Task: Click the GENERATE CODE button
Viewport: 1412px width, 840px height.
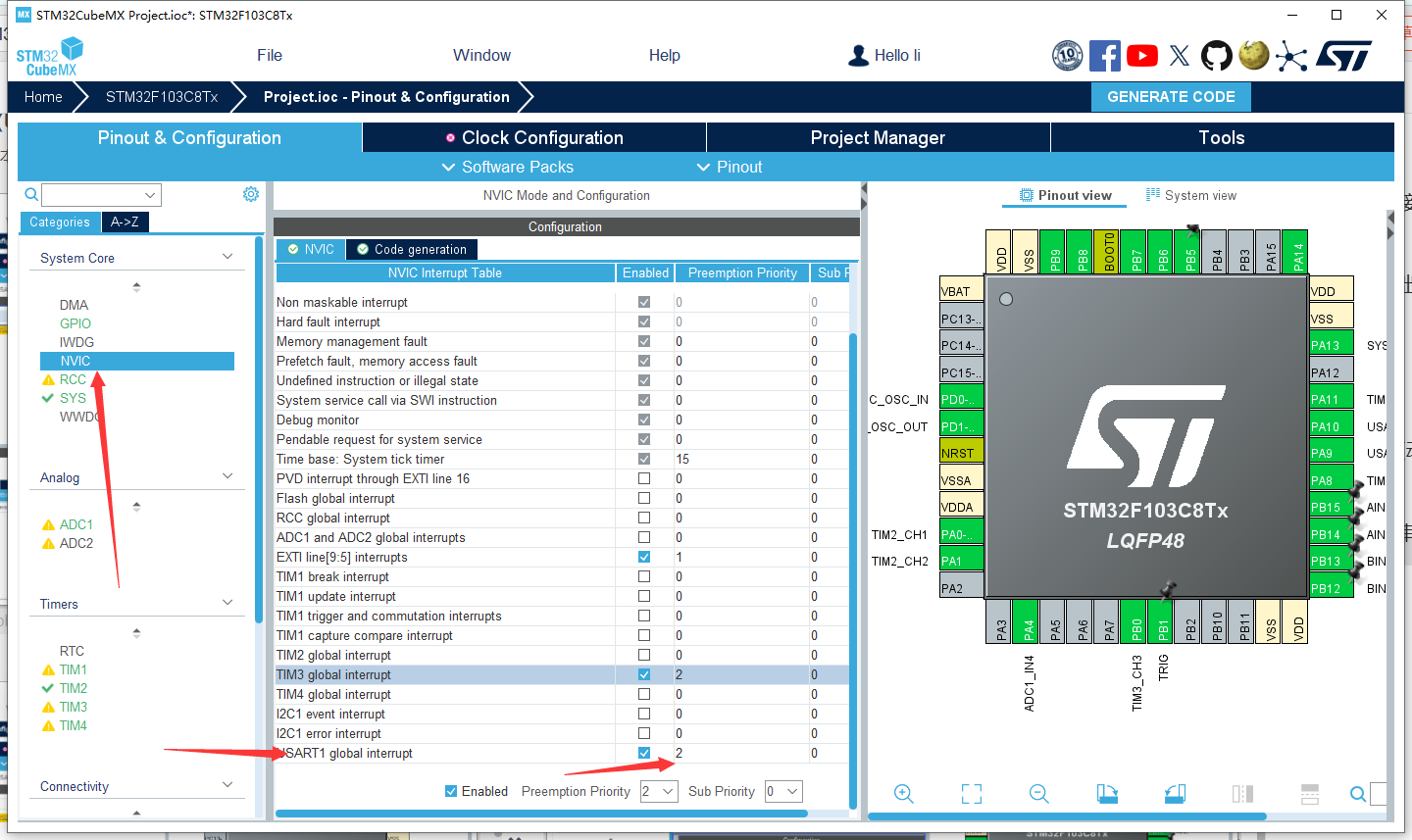Action: click(1171, 96)
